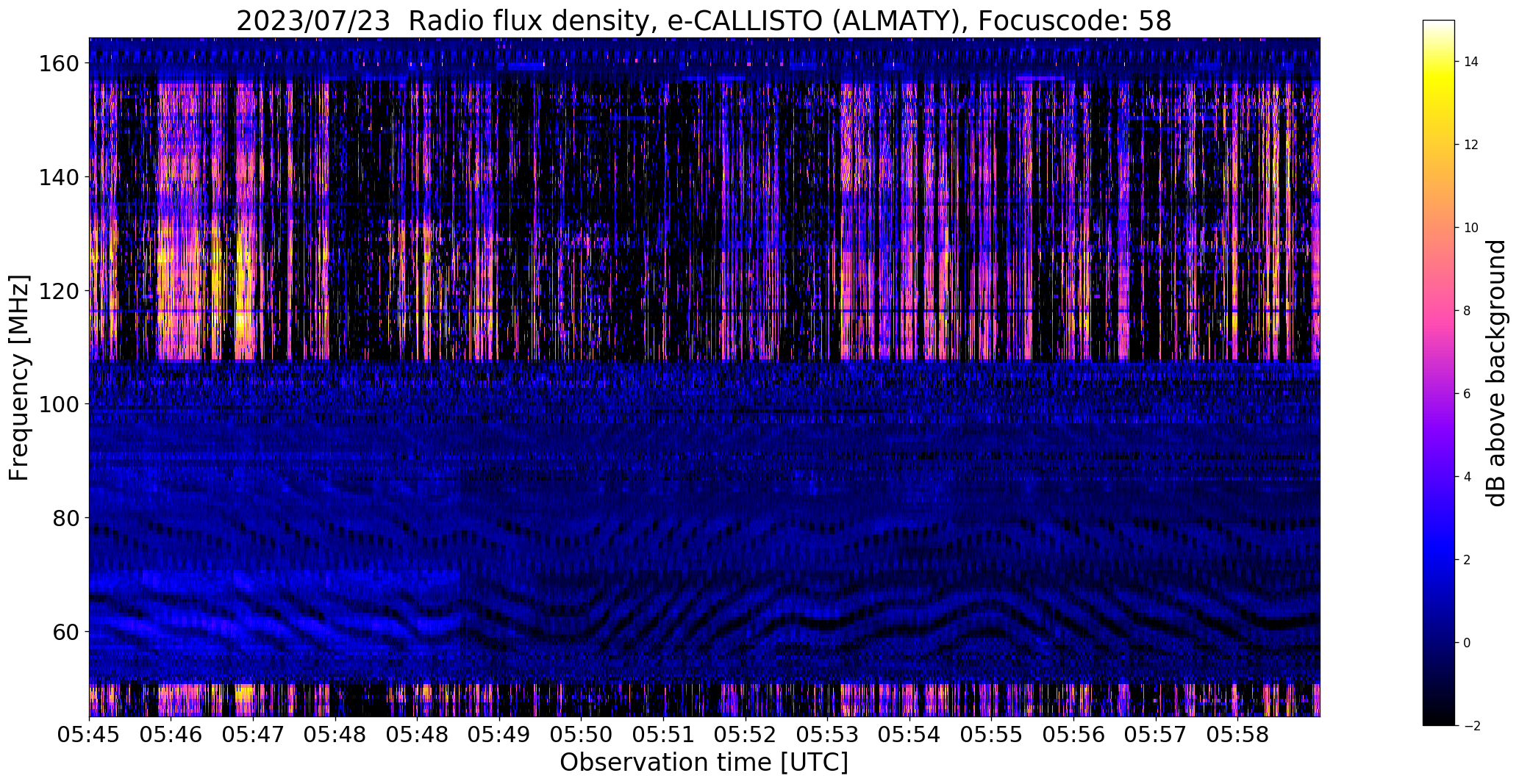Click the yellow burst near 05:46 at 125 MHz
Image resolution: width=1519 pixels, height=784 pixels.
click(x=165, y=257)
